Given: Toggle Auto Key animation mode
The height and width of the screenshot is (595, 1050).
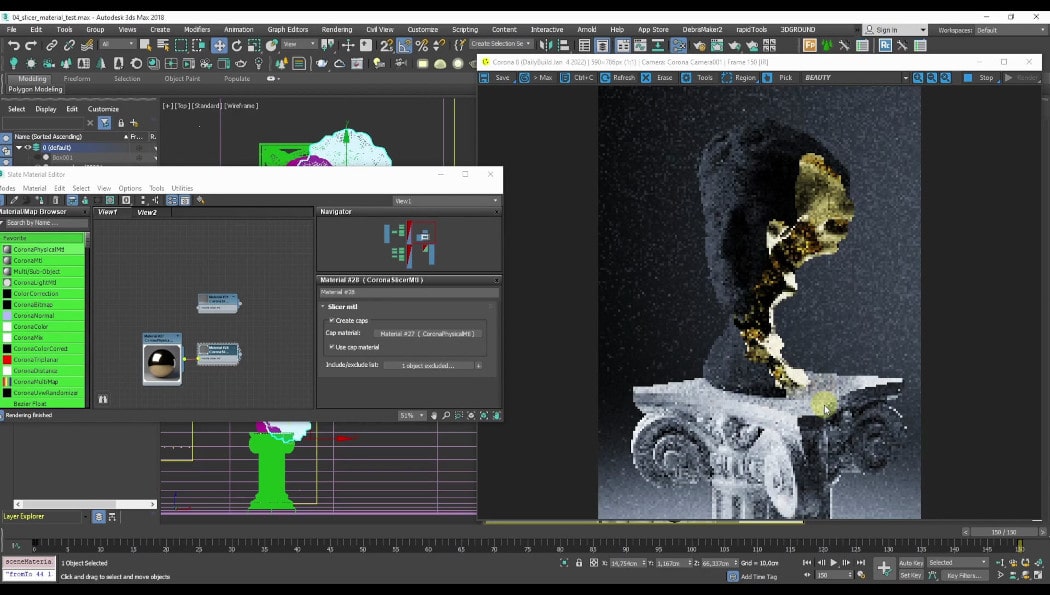Looking at the screenshot, I should point(911,563).
